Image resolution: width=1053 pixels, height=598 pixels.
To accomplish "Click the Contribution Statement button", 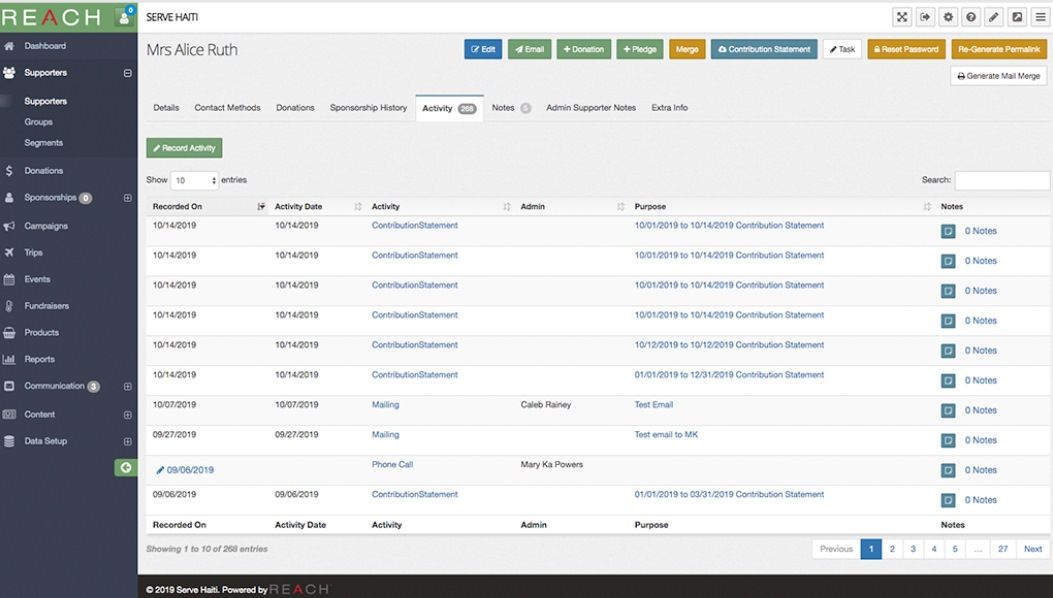I will (764, 49).
